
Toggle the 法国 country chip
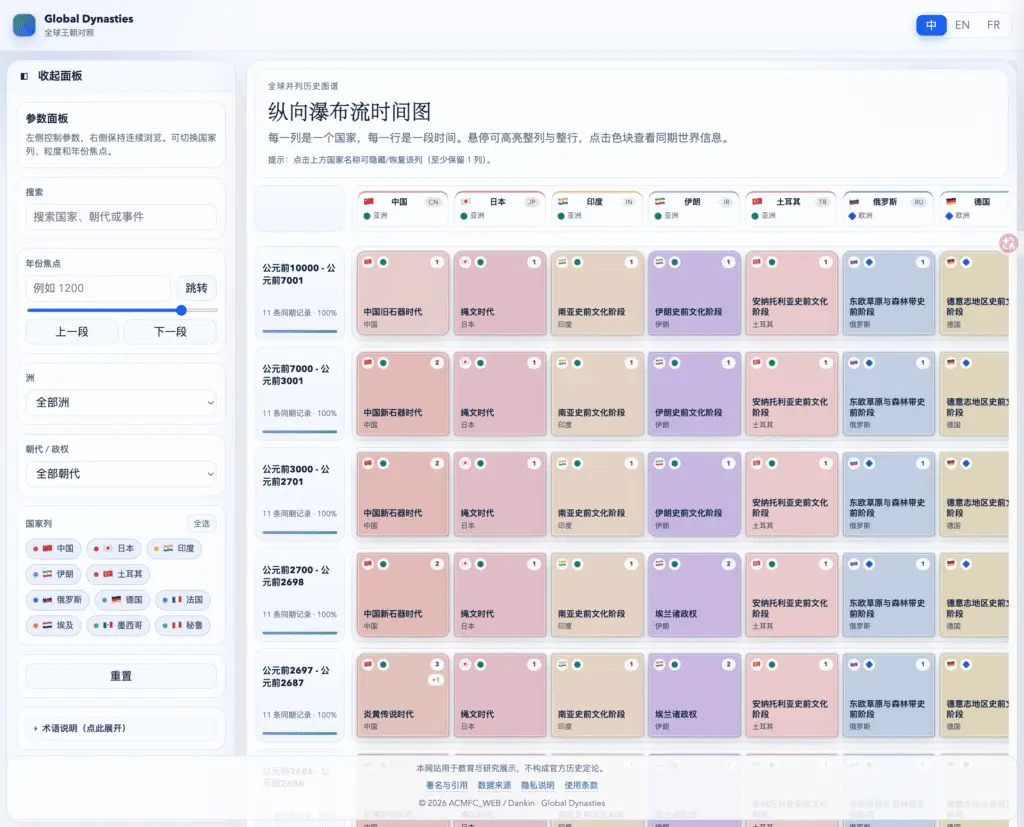pos(187,600)
